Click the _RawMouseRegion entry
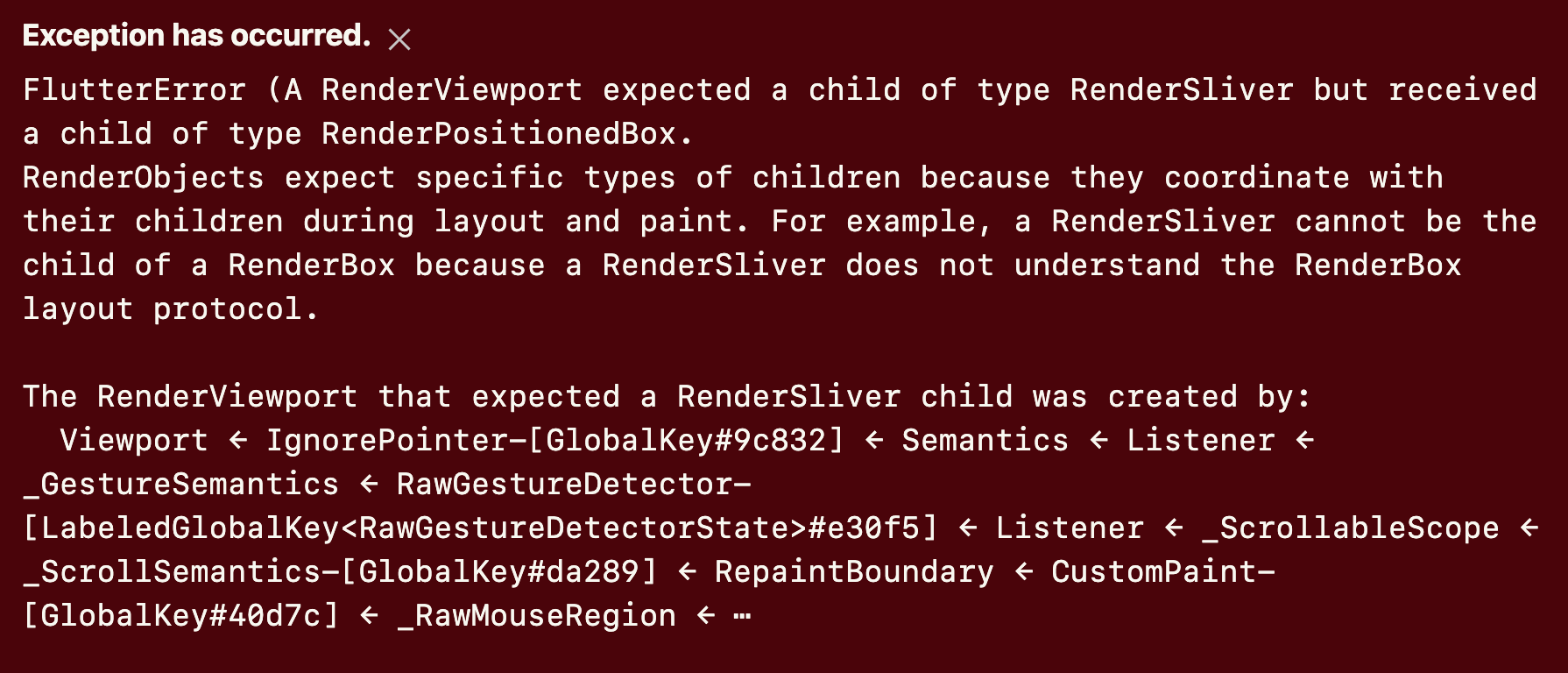The height and width of the screenshot is (673, 1568). (536, 615)
